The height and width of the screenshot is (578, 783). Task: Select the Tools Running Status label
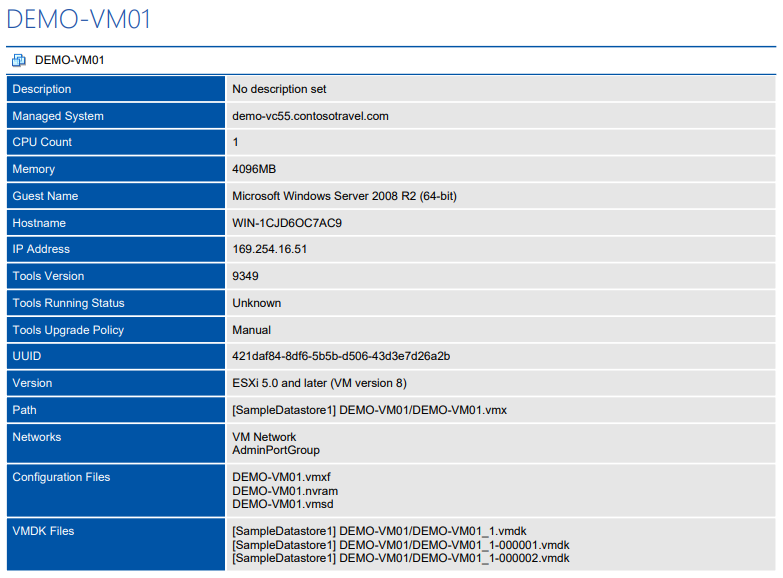click(68, 303)
